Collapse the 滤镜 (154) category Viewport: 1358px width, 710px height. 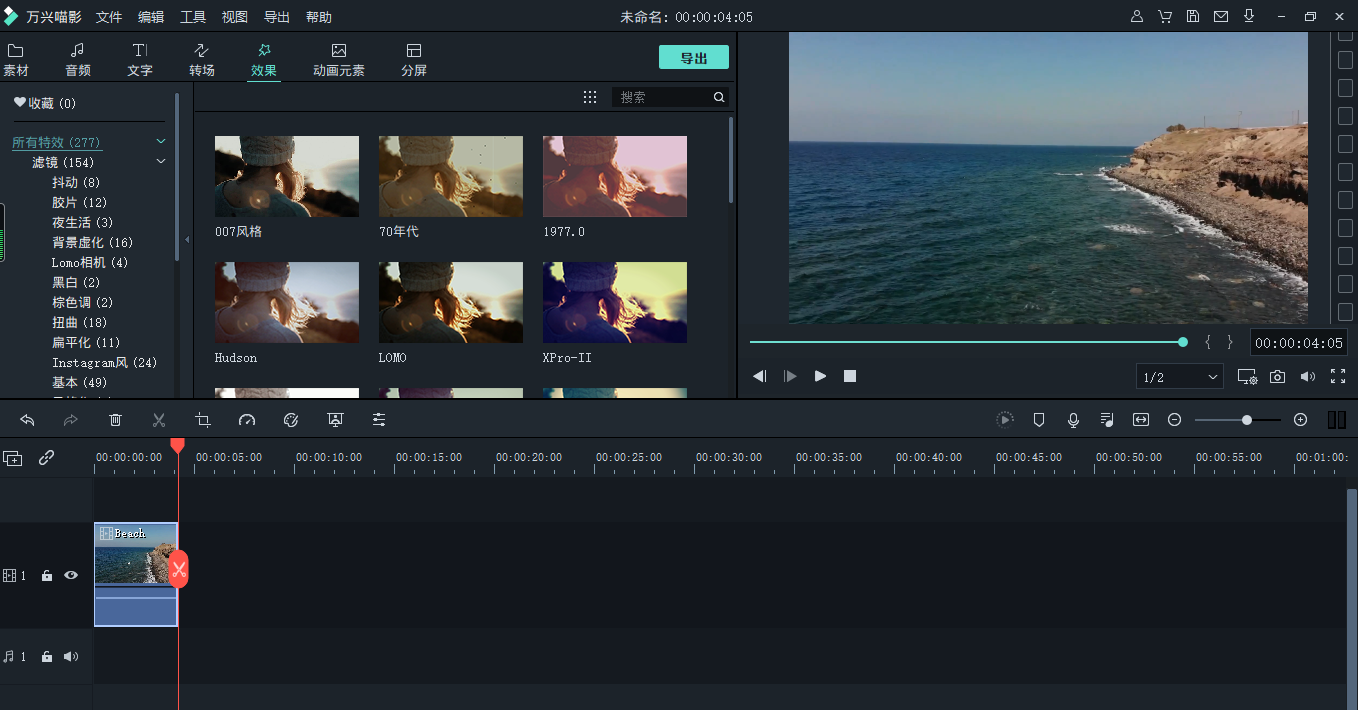161,162
